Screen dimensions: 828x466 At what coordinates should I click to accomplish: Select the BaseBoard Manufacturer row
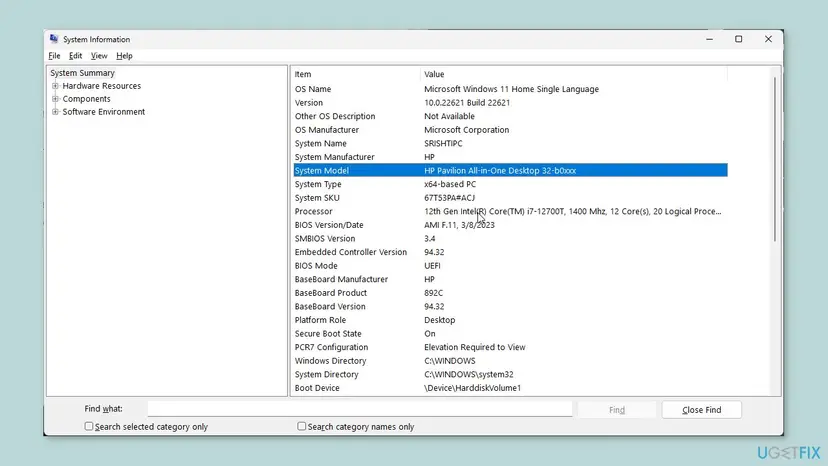pyautogui.click(x=510, y=279)
